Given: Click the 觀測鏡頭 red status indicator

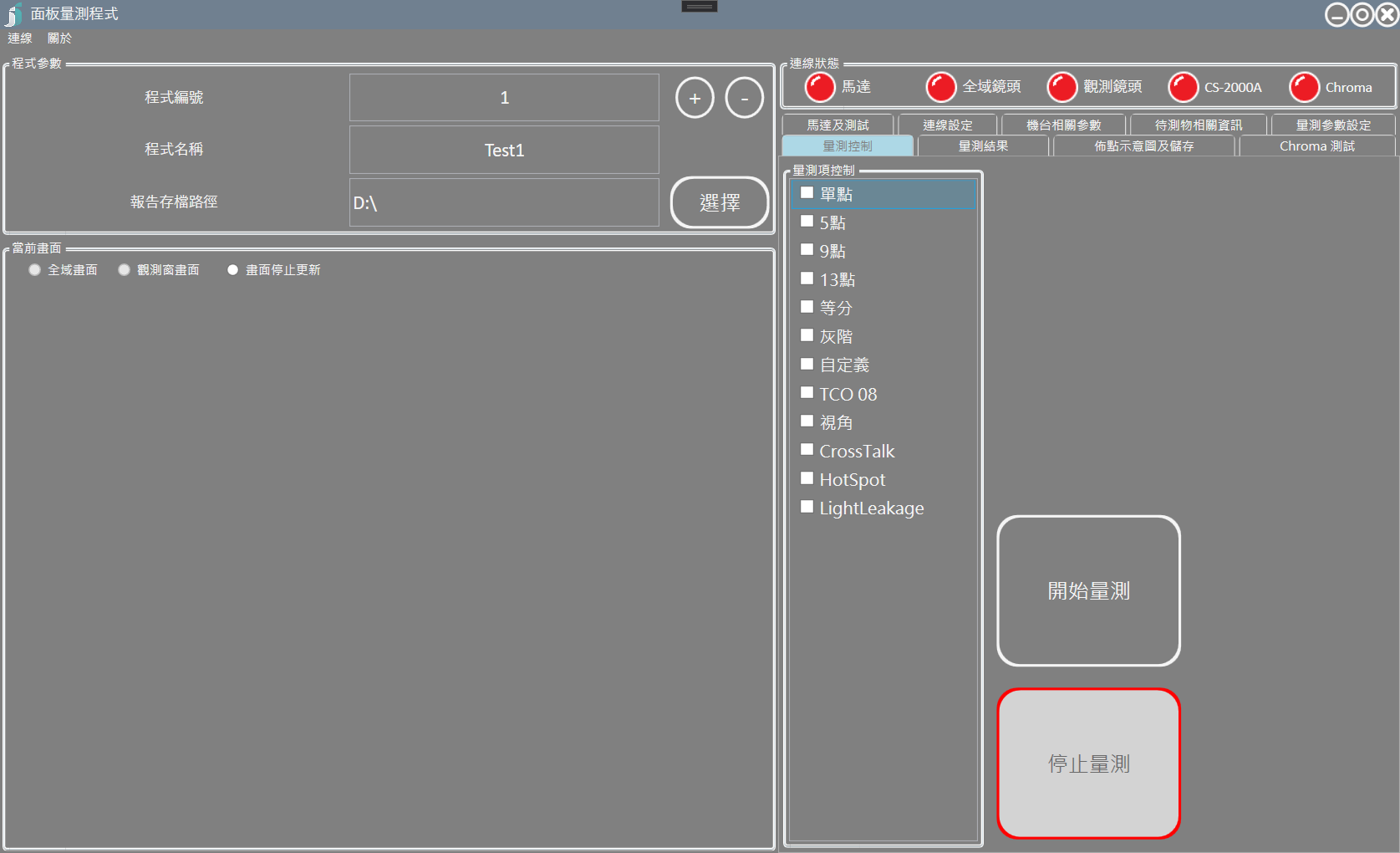Looking at the screenshot, I should click(x=1062, y=87).
